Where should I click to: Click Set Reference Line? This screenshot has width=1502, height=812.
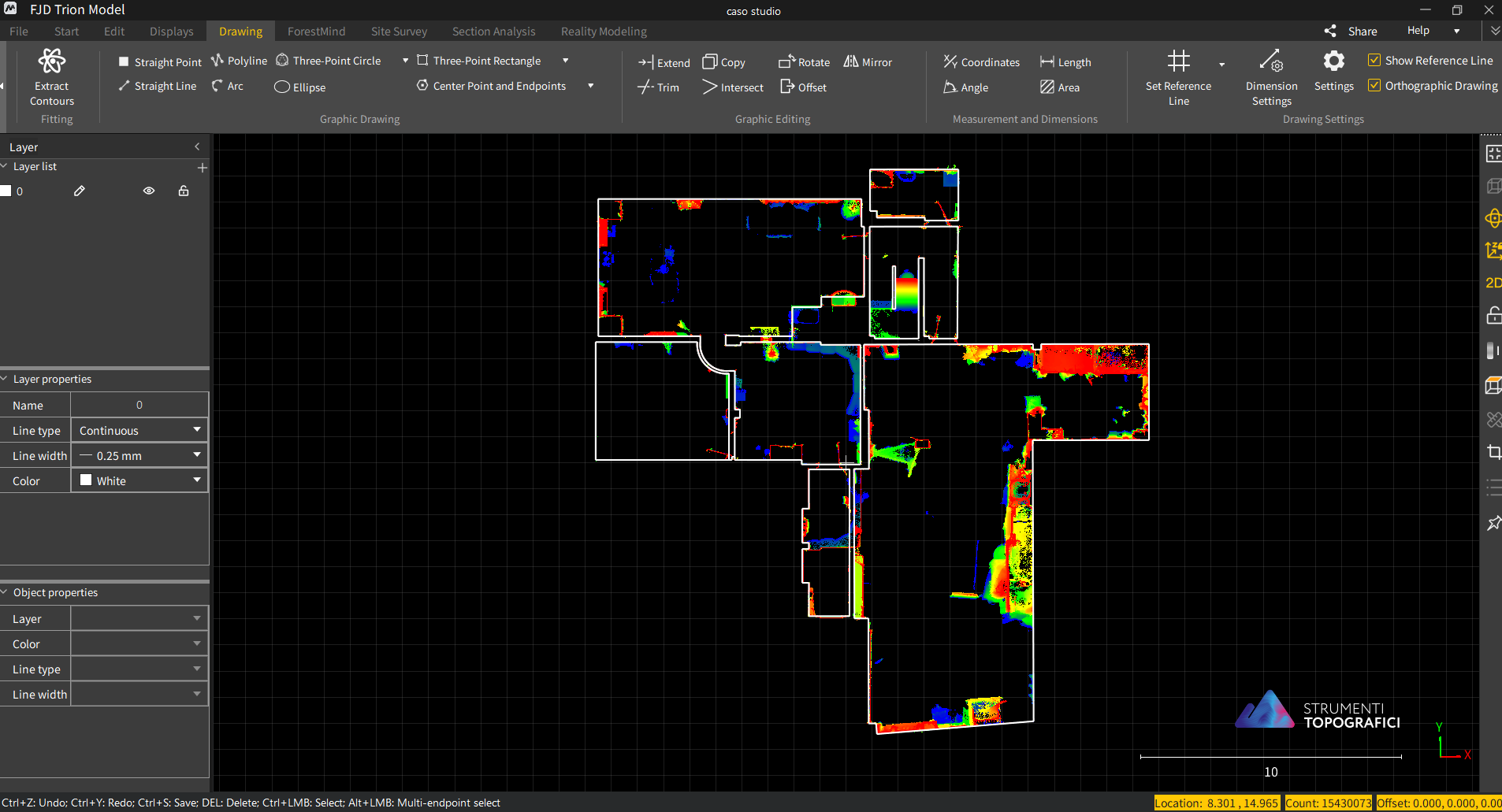pyautogui.click(x=1178, y=77)
